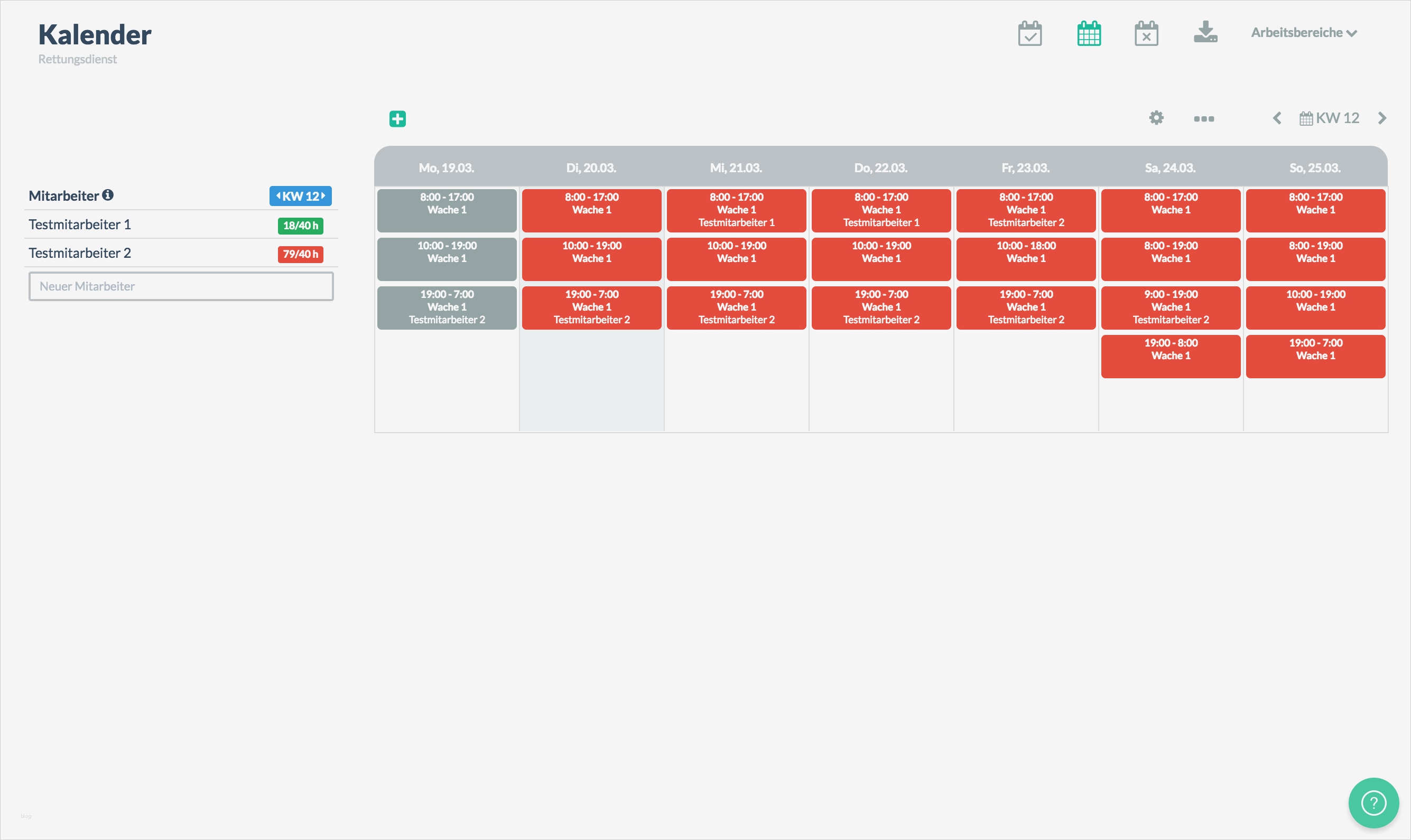Click the calendar with X icon
The image size is (1411, 840).
[1146, 34]
